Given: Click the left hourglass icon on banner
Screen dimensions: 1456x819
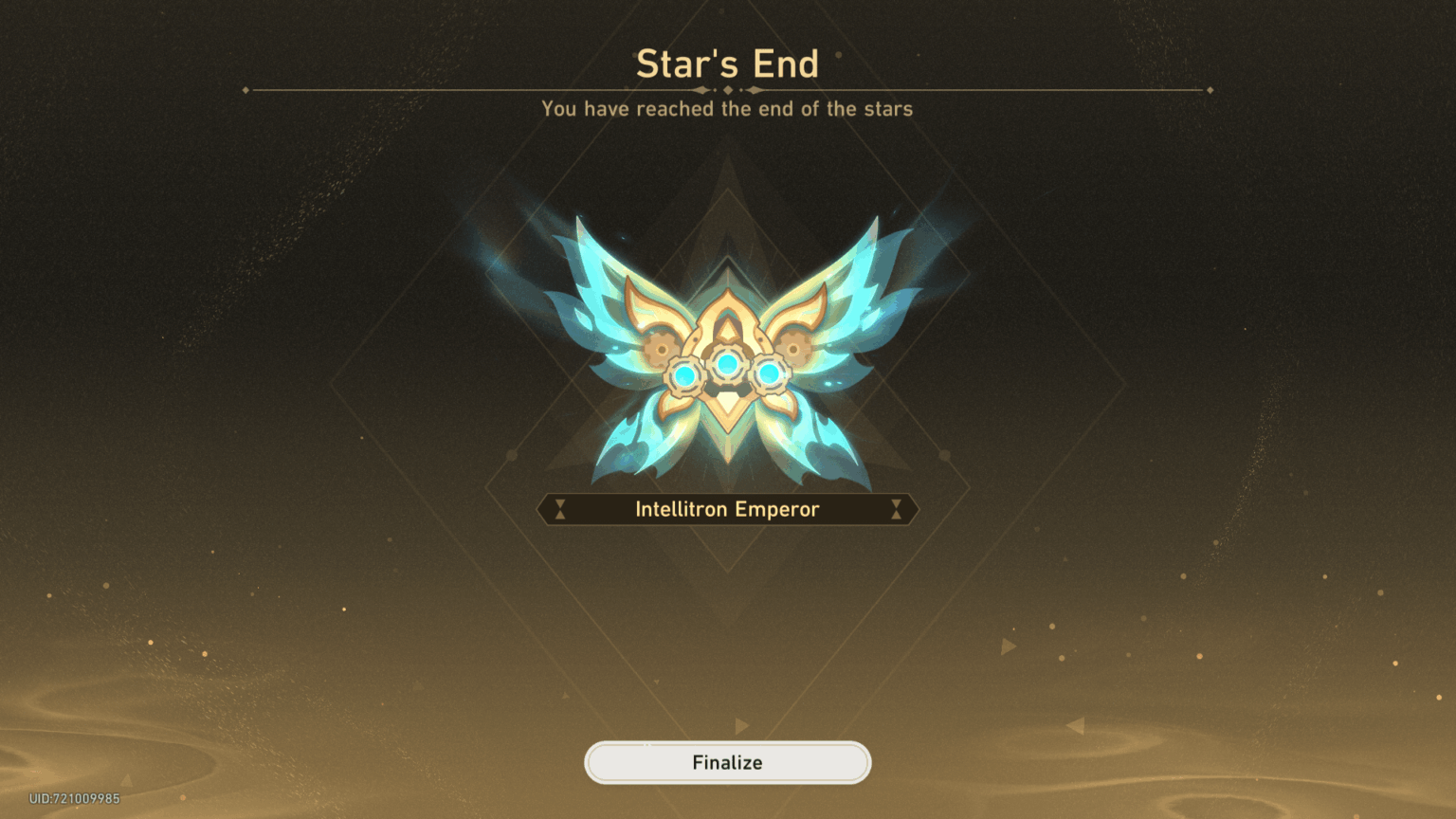Looking at the screenshot, I should tap(560, 509).
